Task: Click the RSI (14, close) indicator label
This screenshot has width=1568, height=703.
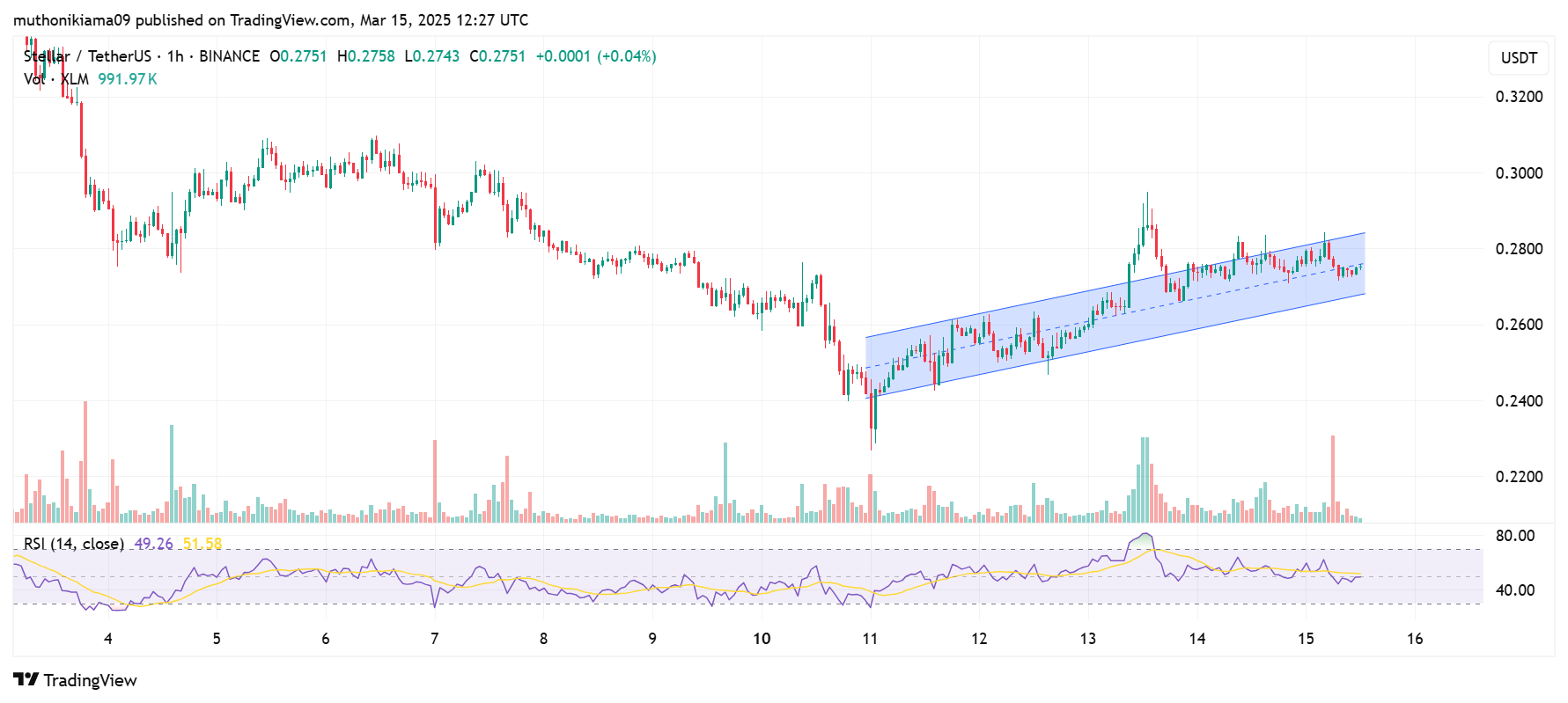Action: pos(74,544)
